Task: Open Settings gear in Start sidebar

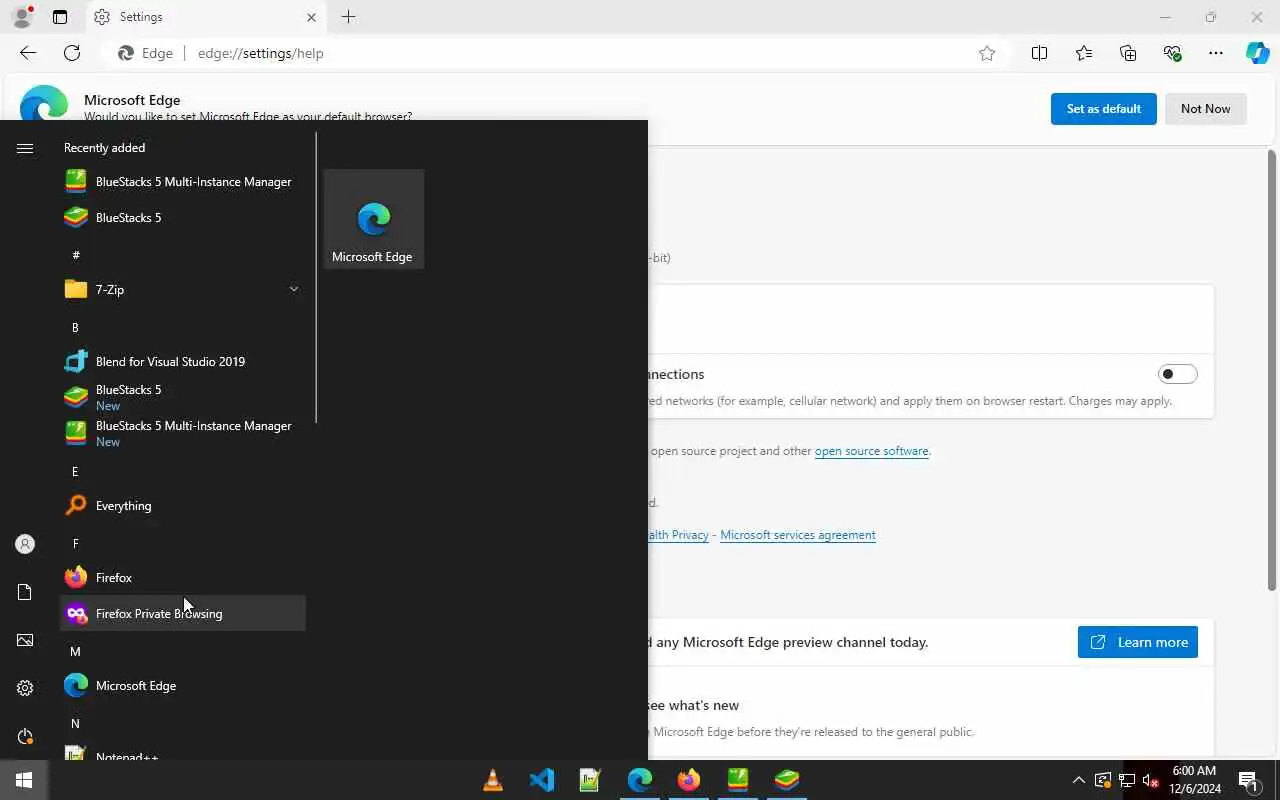Action: coord(25,688)
